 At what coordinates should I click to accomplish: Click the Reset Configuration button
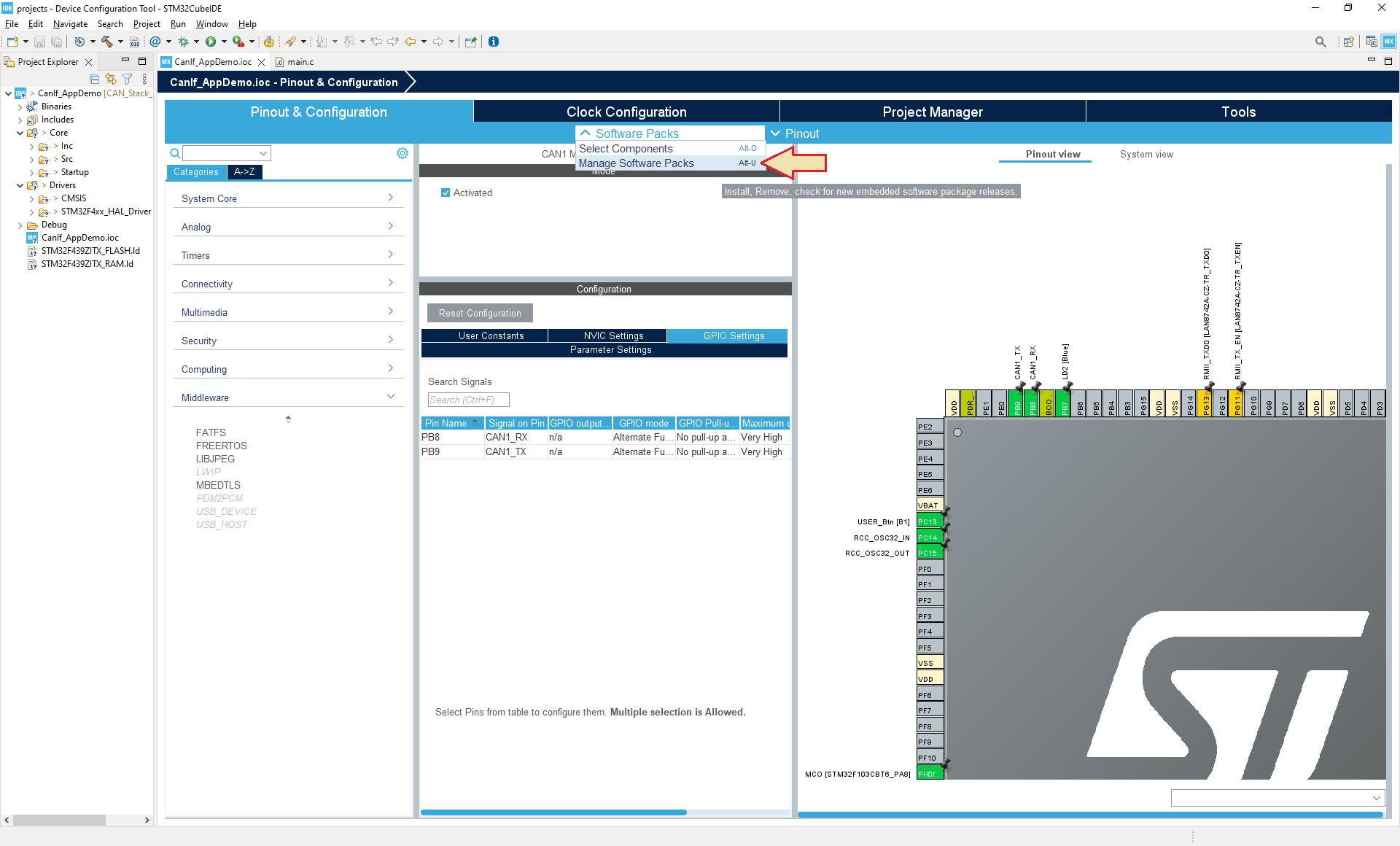[480, 313]
